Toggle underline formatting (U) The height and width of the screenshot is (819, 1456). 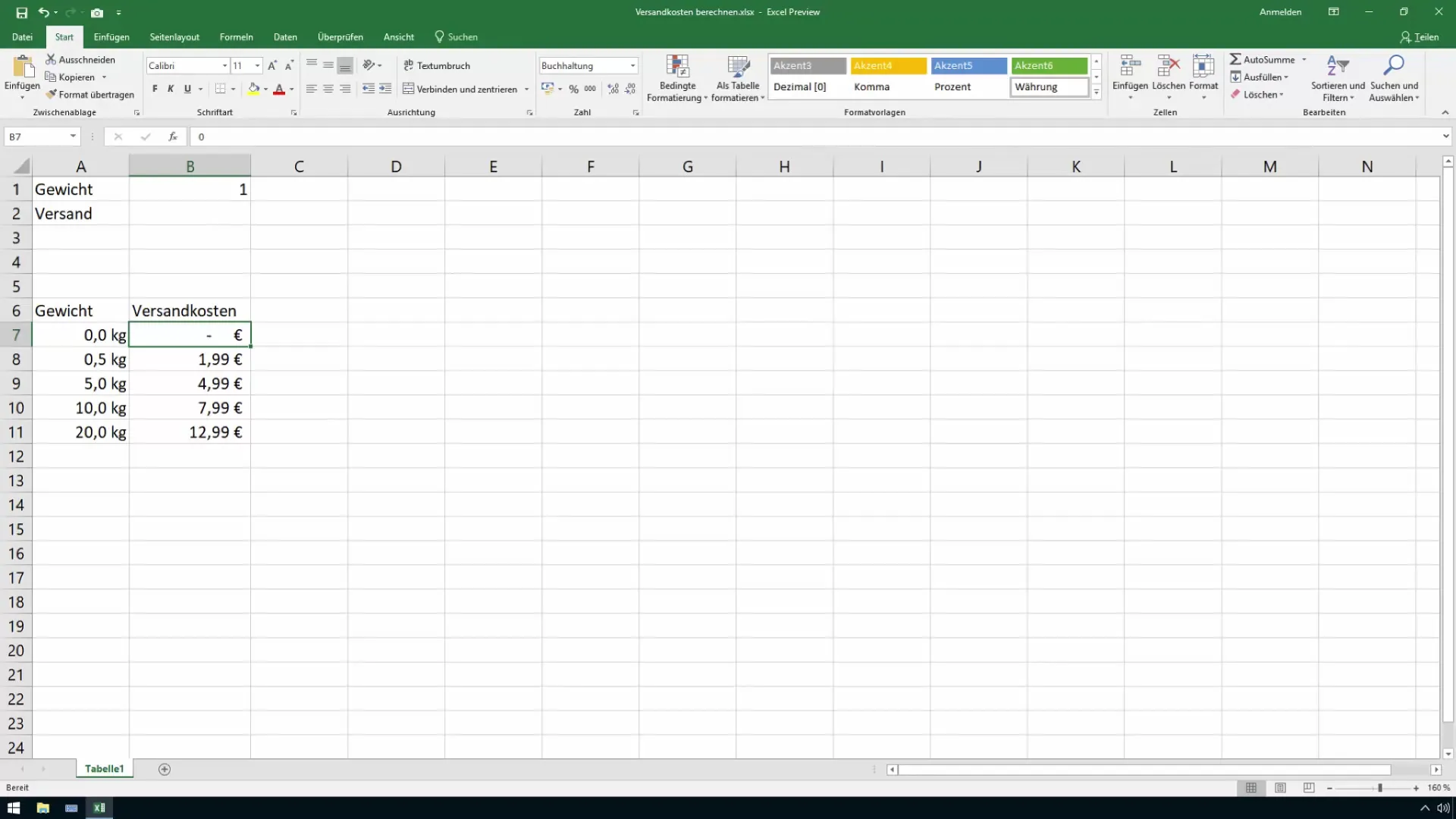187,89
